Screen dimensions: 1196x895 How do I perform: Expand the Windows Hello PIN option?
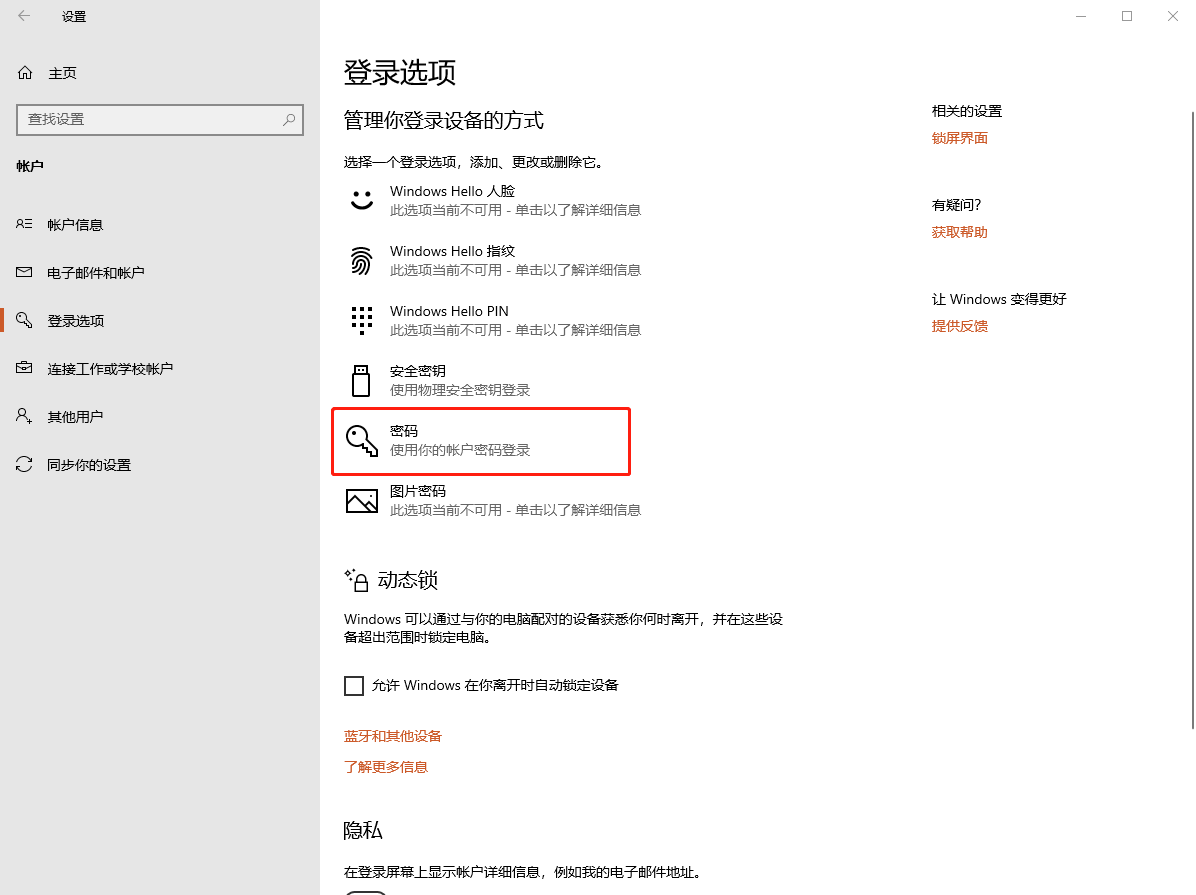click(480, 318)
